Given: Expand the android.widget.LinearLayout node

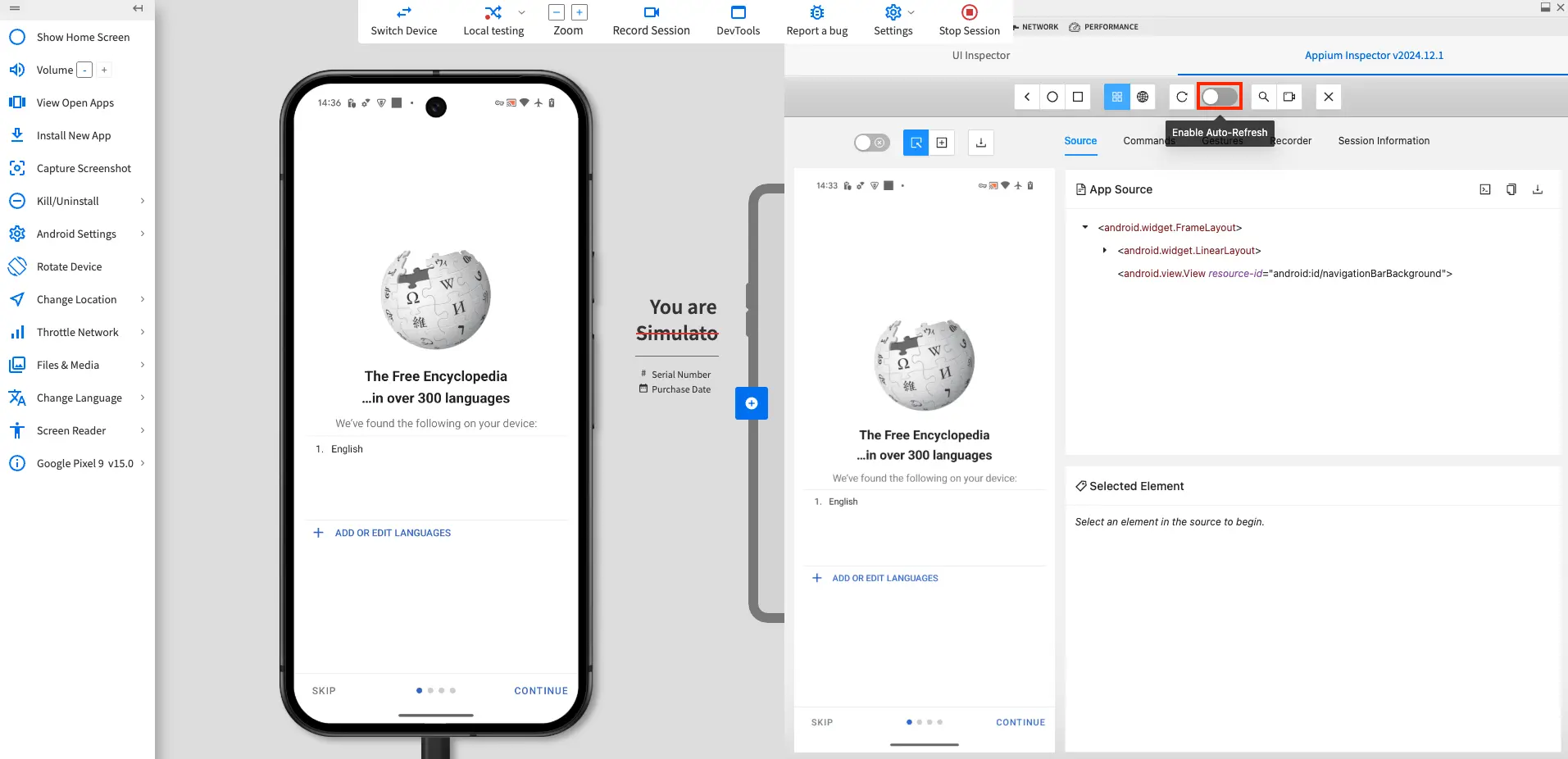Looking at the screenshot, I should tap(1105, 251).
